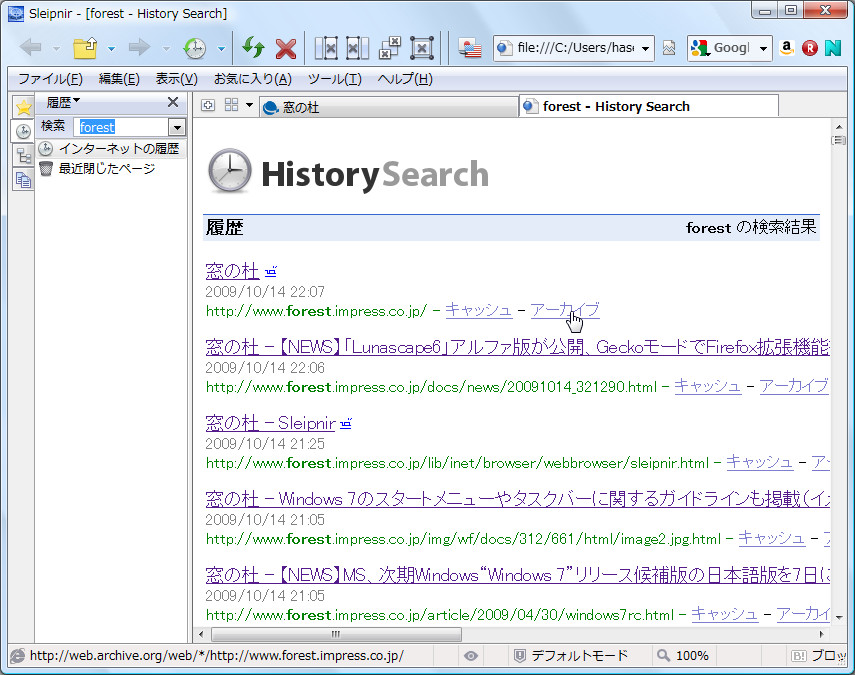This screenshot has width=855, height=675.
Task: Click the external link icon beside 窓の杜 - Sleipnir
Action: tap(346, 423)
